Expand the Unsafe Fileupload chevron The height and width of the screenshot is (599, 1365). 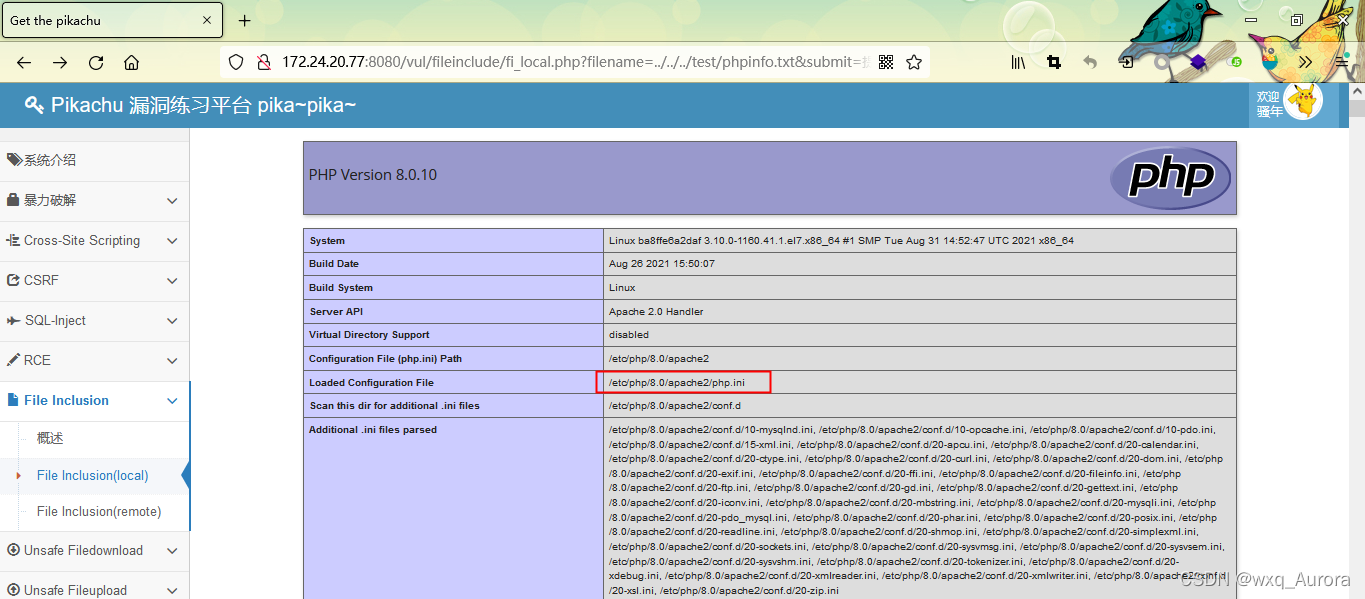172,590
